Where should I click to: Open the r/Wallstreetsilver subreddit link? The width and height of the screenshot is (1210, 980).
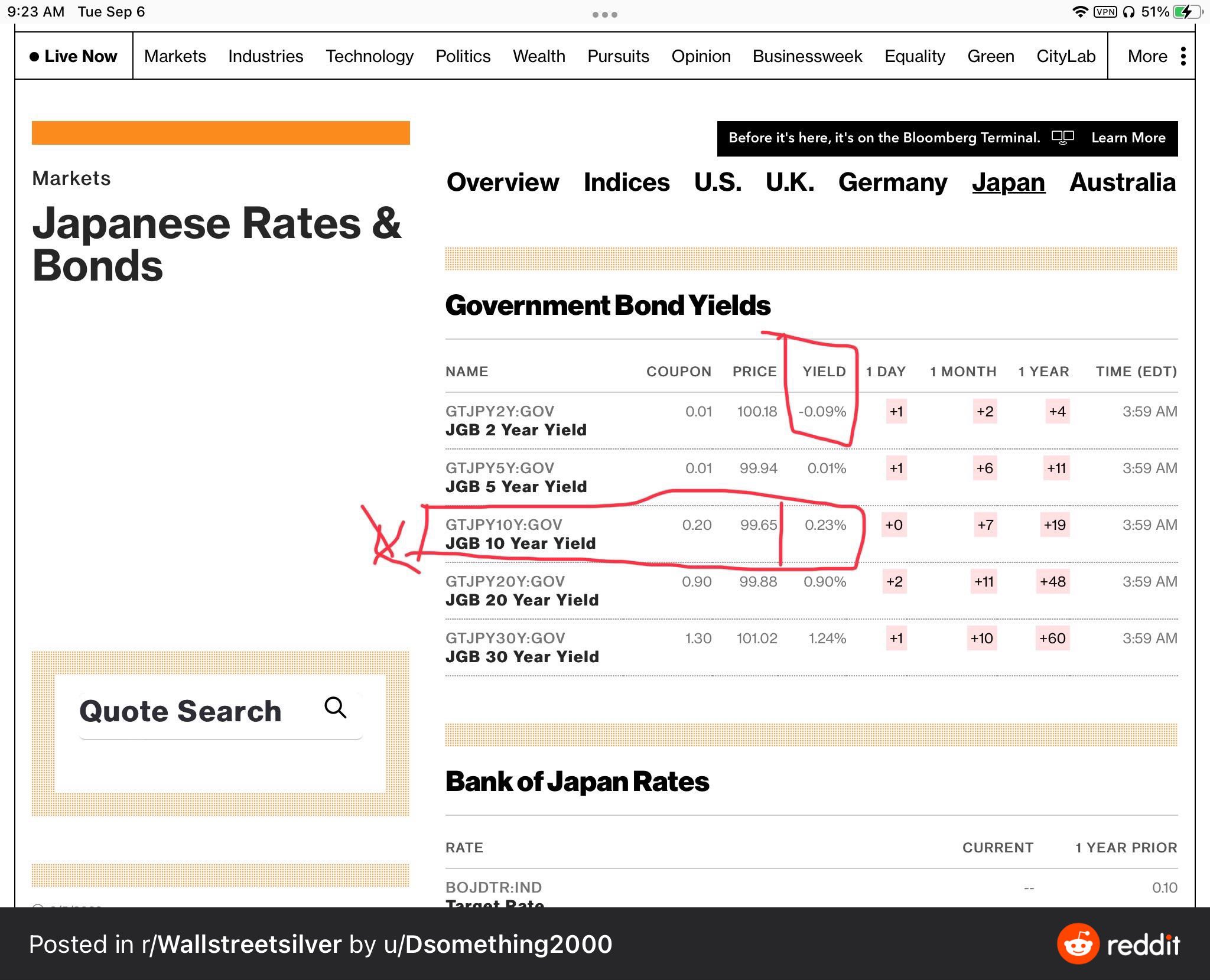(x=241, y=944)
